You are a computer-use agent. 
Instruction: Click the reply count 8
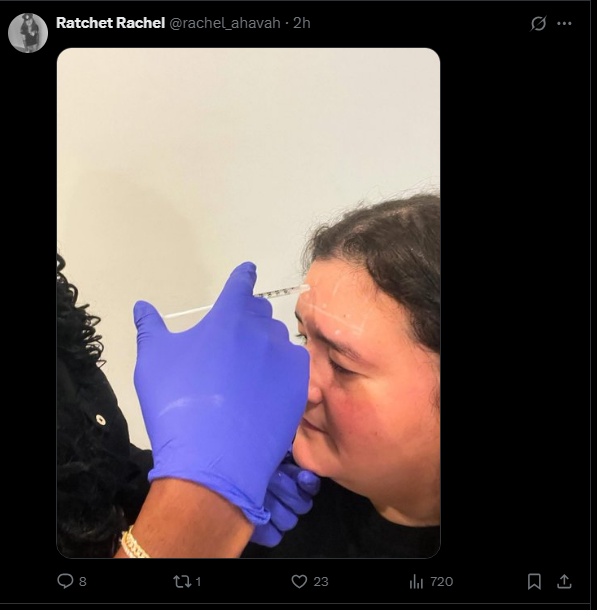click(83, 582)
